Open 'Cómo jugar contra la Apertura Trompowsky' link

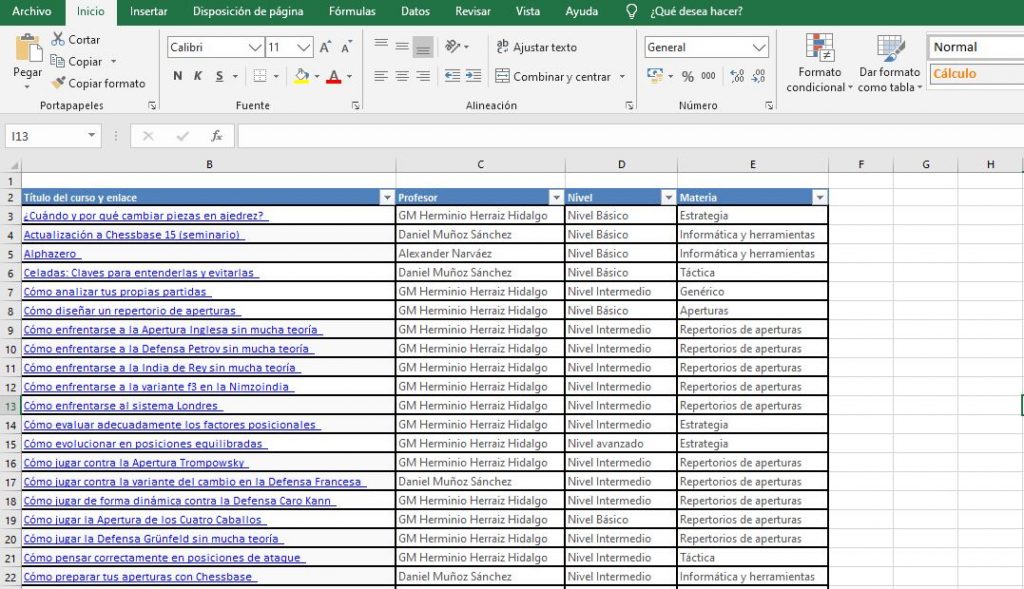tap(134, 462)
